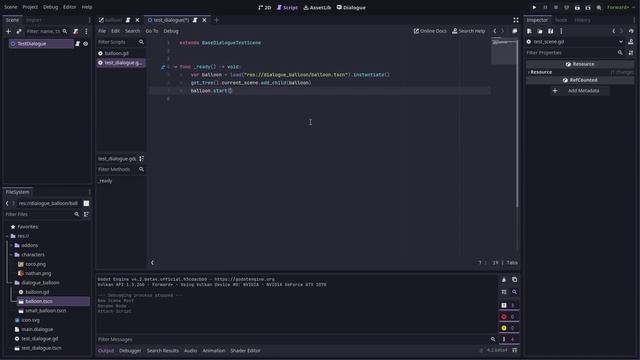This screenshot has height=360, width=640.
Task: Switch to the Import tab
Action: click(x=34, y=20)
